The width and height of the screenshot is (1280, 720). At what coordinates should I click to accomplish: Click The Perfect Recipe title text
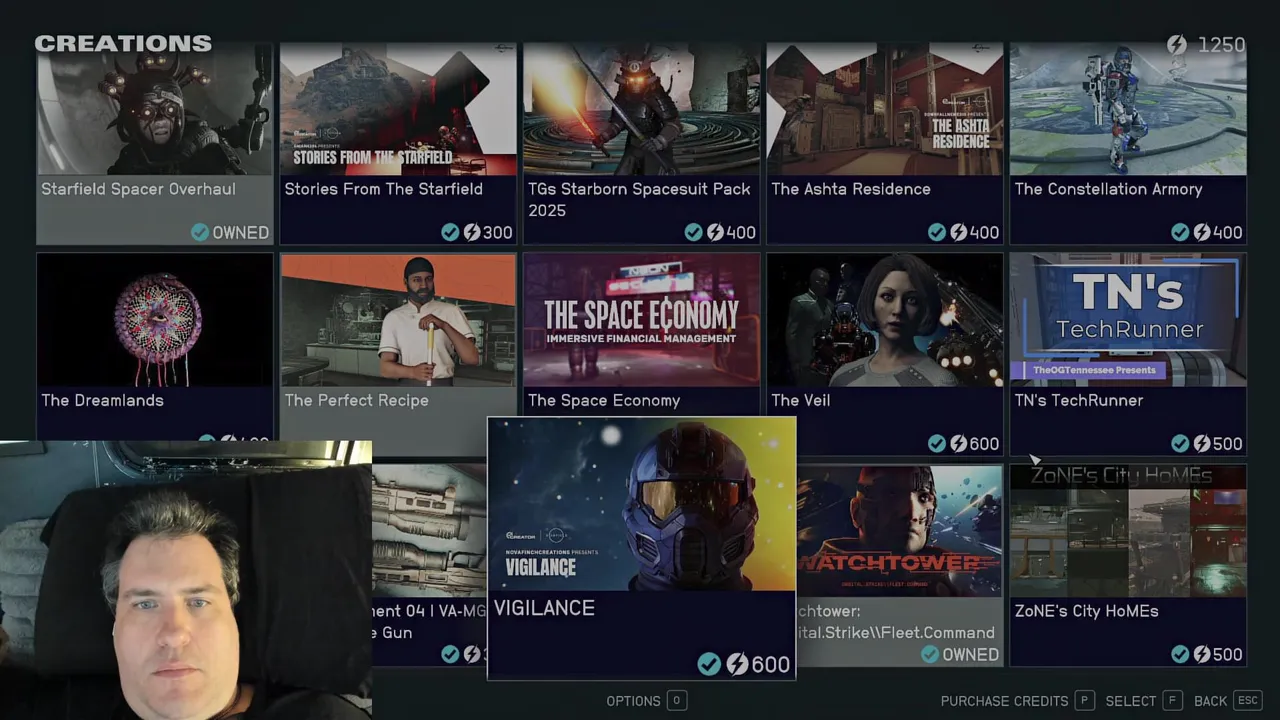356,400
